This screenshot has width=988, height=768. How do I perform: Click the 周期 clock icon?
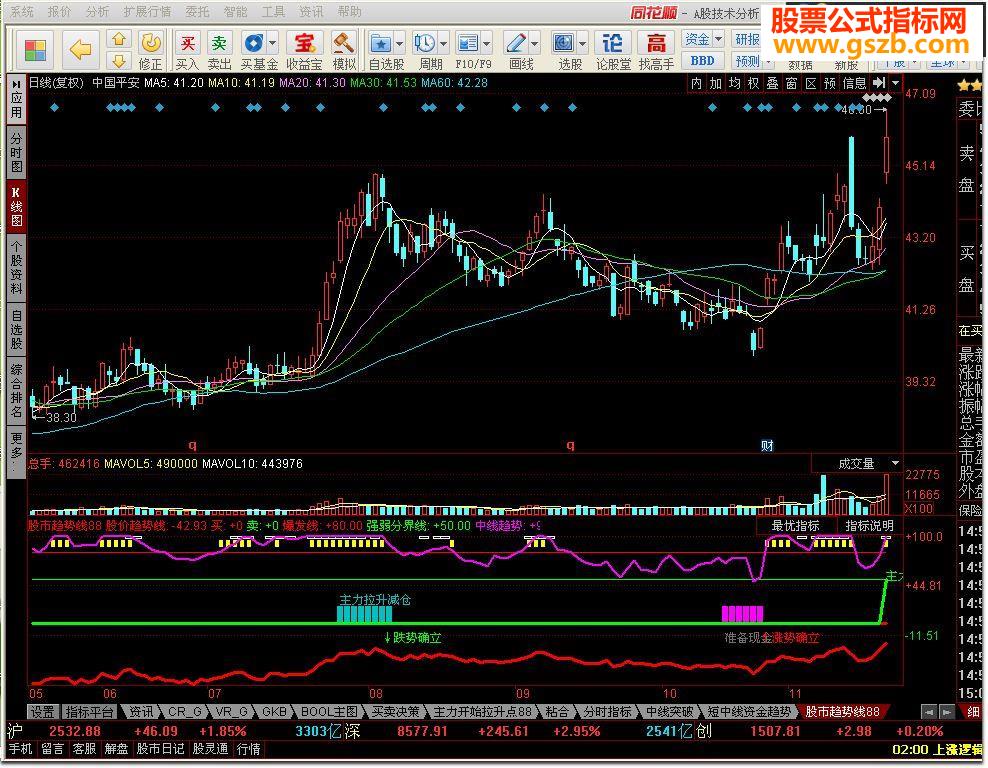click(425, 43)
